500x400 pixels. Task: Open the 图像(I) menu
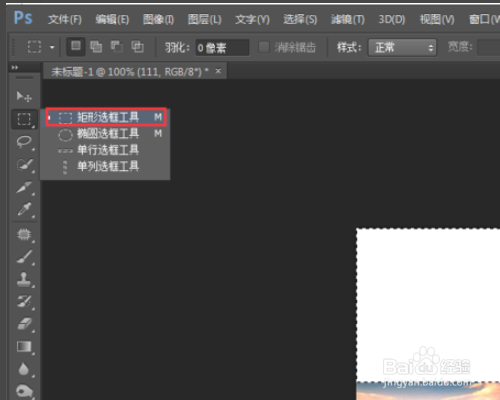tap(158, 20)
